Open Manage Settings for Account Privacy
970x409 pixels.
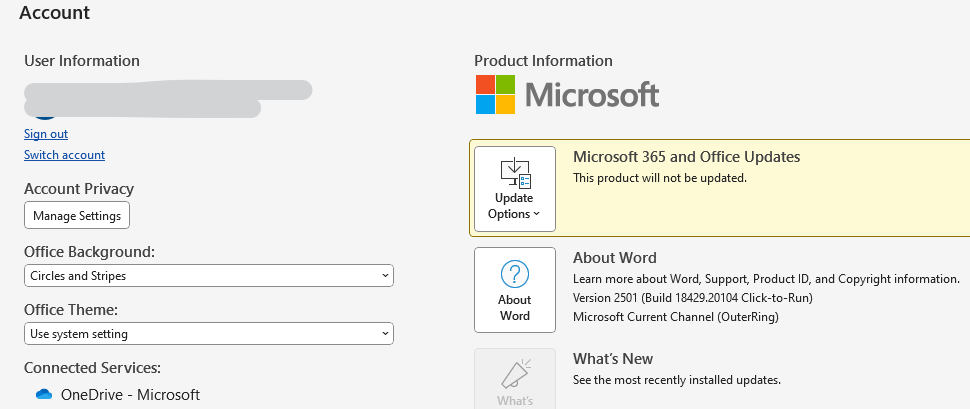pos(77,215)
